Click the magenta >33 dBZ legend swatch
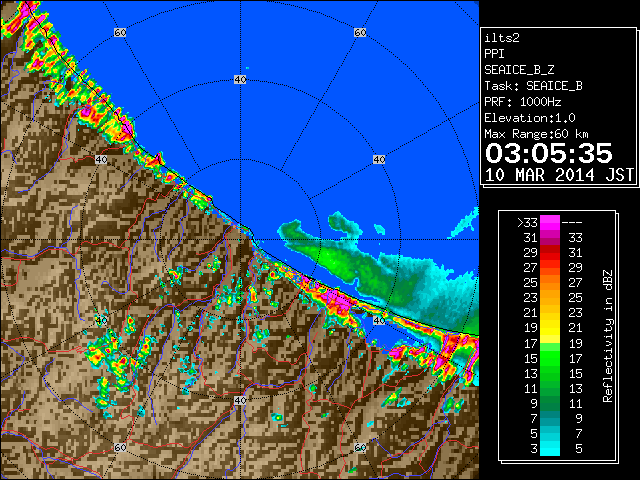This screenshot has width=640, height=480. click(549, 223)
